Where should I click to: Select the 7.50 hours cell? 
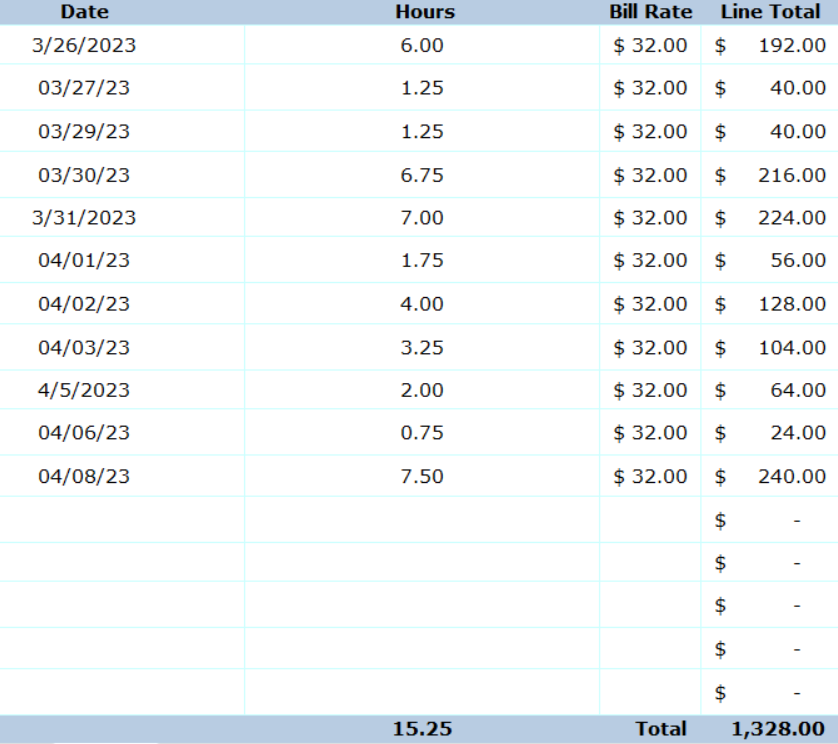point(422,477)
